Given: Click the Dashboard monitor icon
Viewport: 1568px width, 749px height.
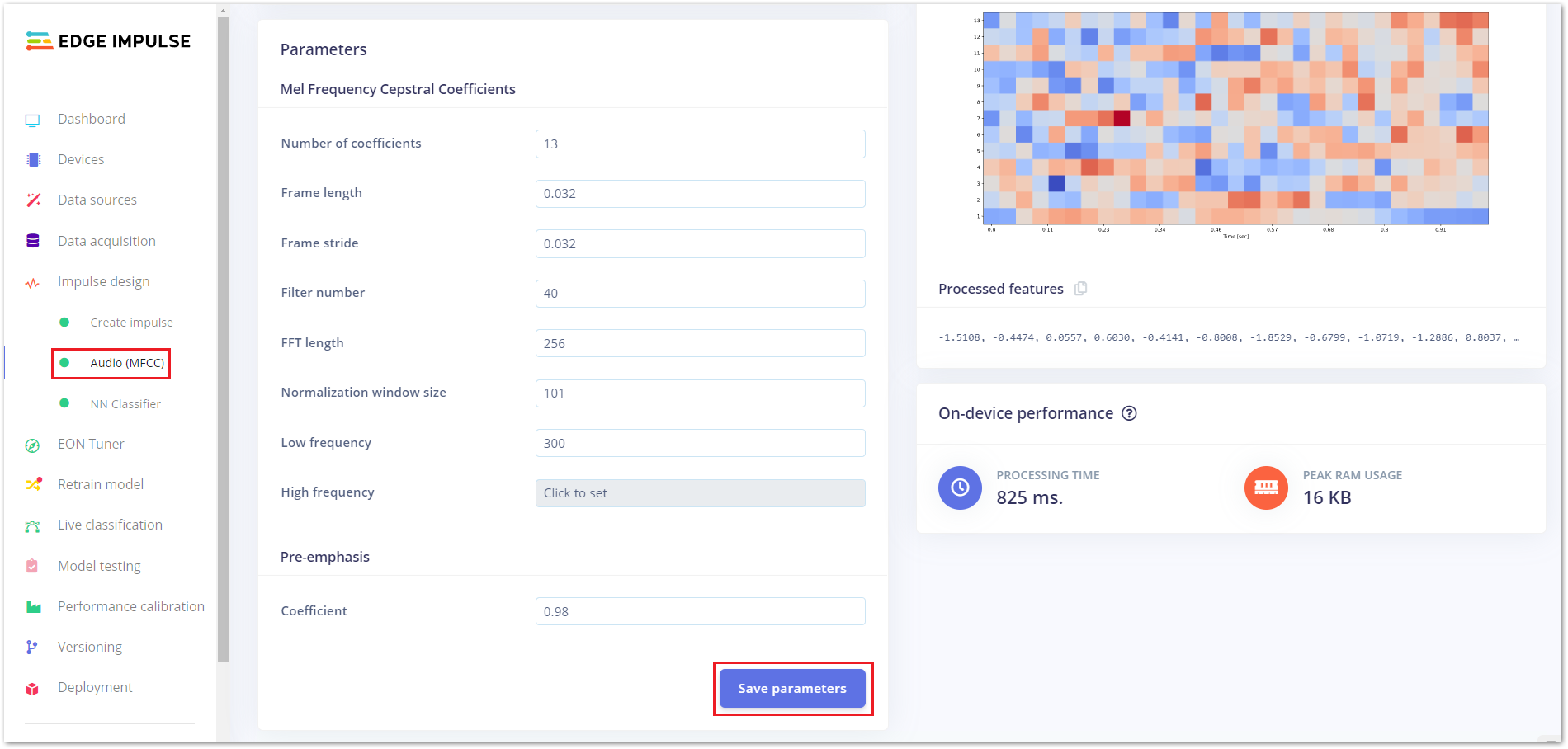Looking at the screenshot, I should point(33,120).
